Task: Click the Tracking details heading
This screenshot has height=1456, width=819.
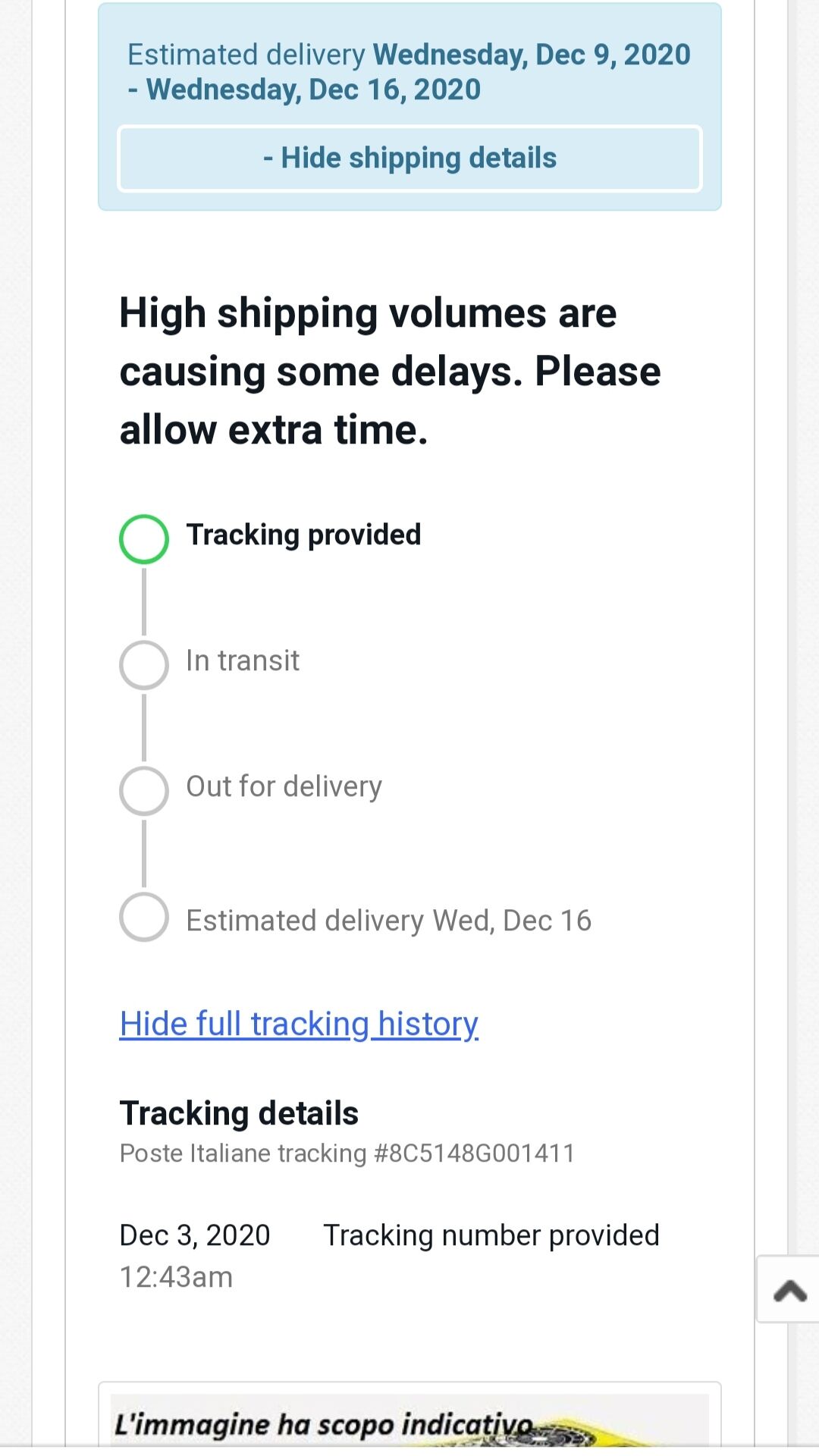Action: coord(239,1113)
